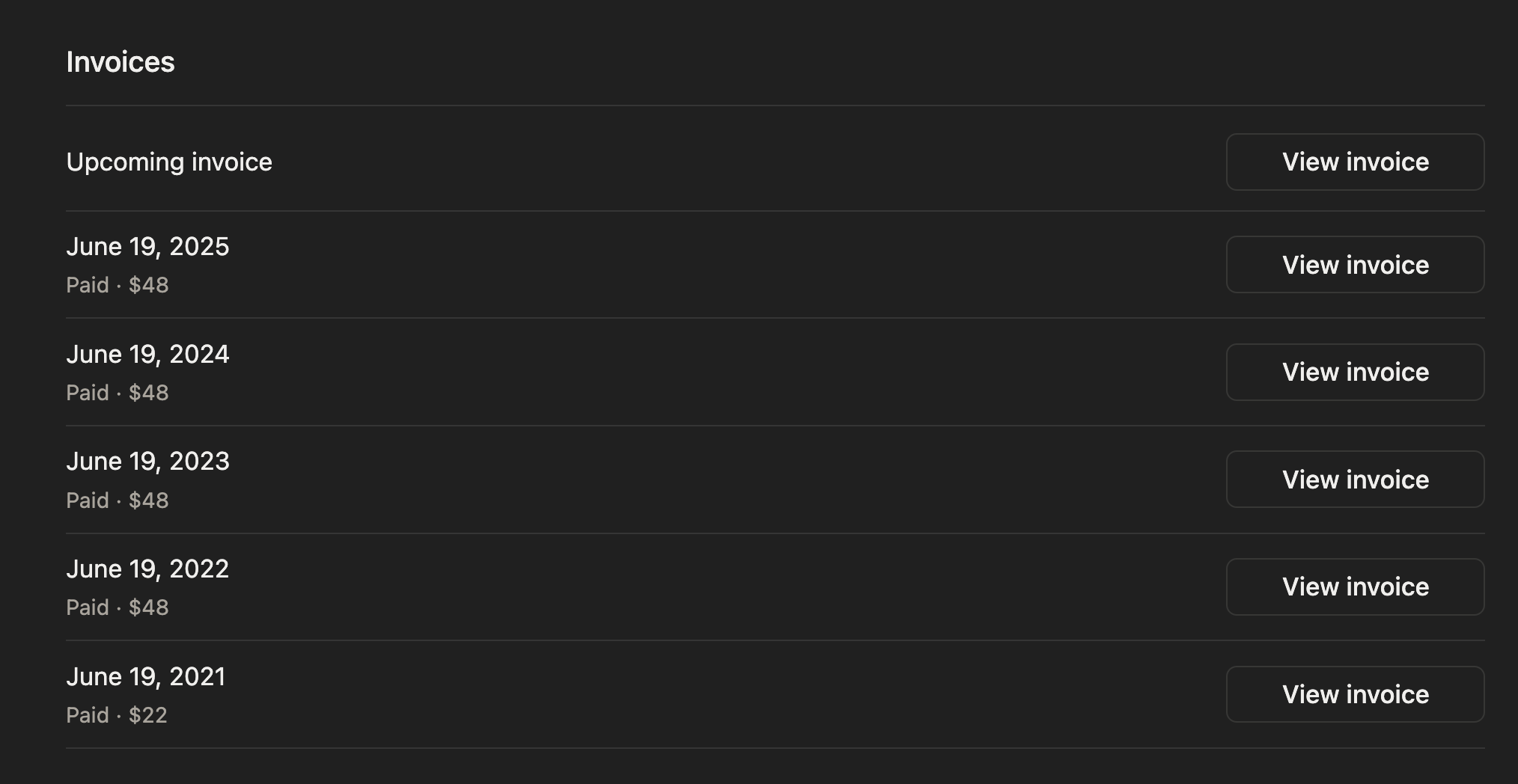Click the June 19, 2021 date

point(146,677)
